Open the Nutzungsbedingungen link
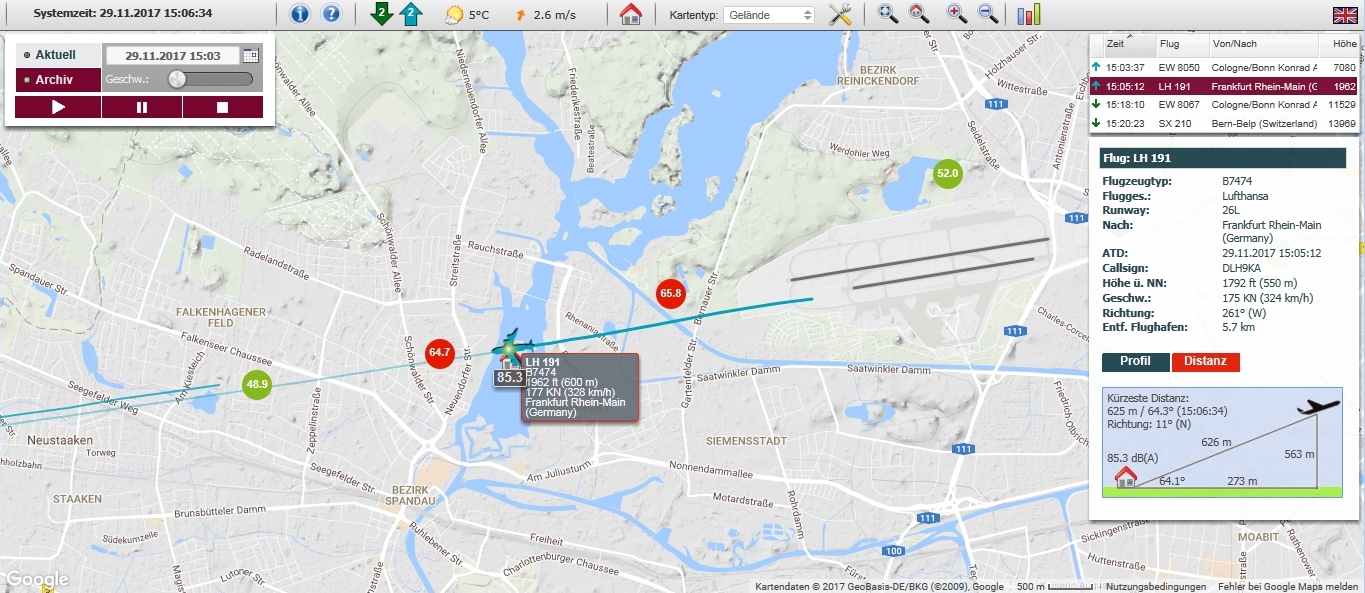 [1156, 587]
